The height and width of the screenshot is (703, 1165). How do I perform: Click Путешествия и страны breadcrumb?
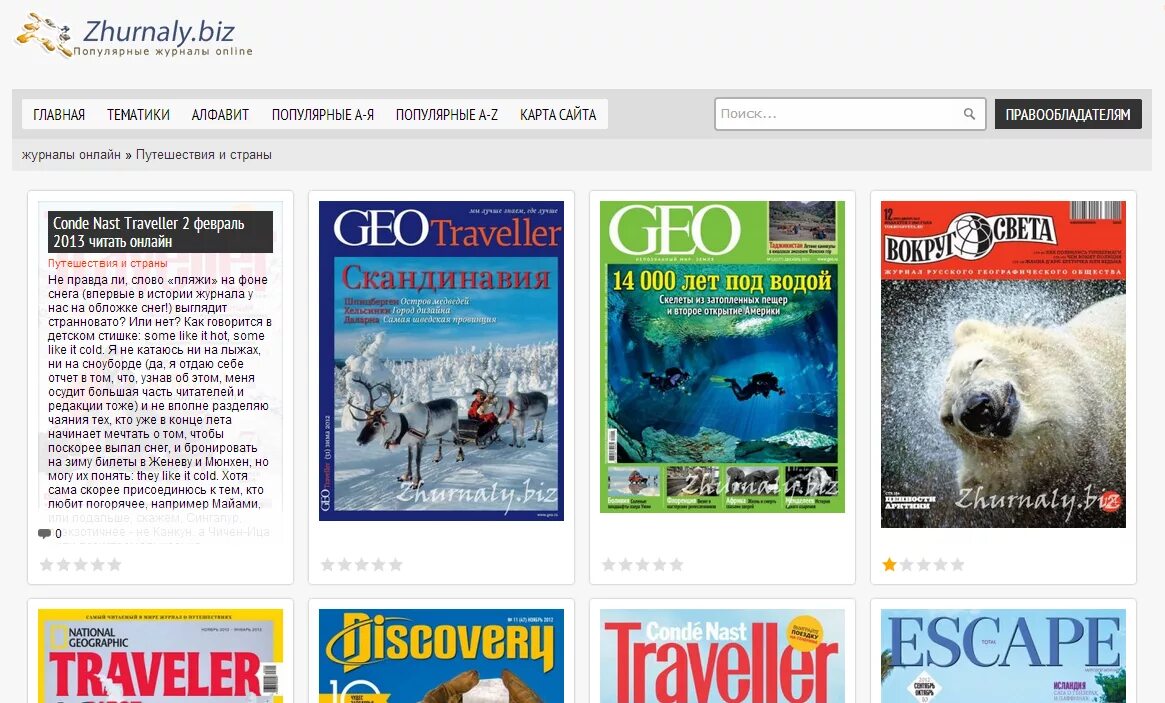click(x=204, y=155)
